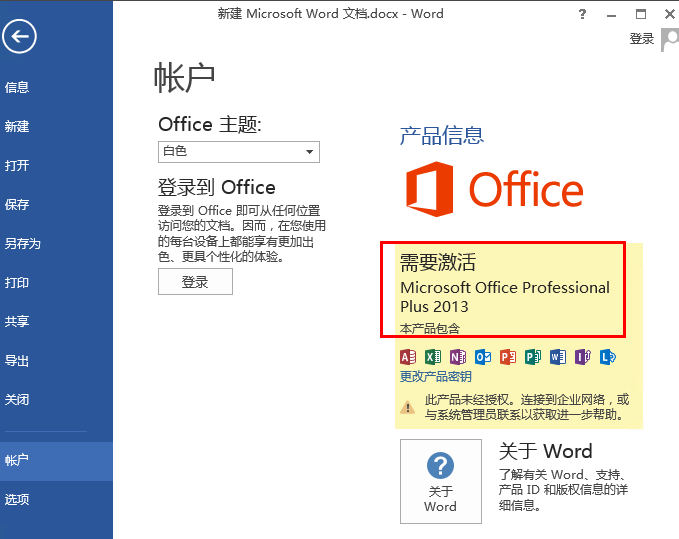The image size is (679, 539).
Task: Click the Publisher app icon
Action: pyautogui.click(x=533, y=357)
